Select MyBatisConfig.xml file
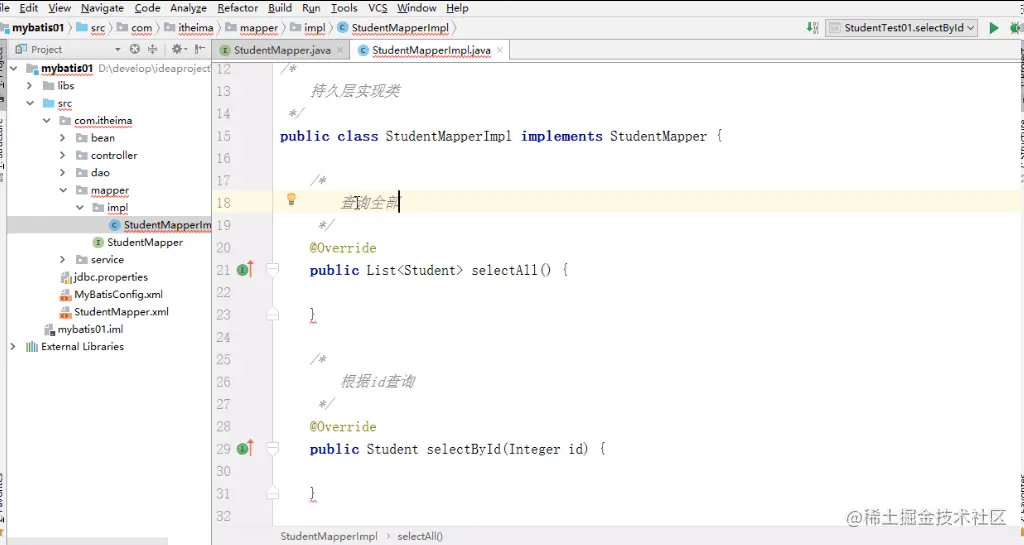Viewport: 1024px width, 545px height. point(111,294)
